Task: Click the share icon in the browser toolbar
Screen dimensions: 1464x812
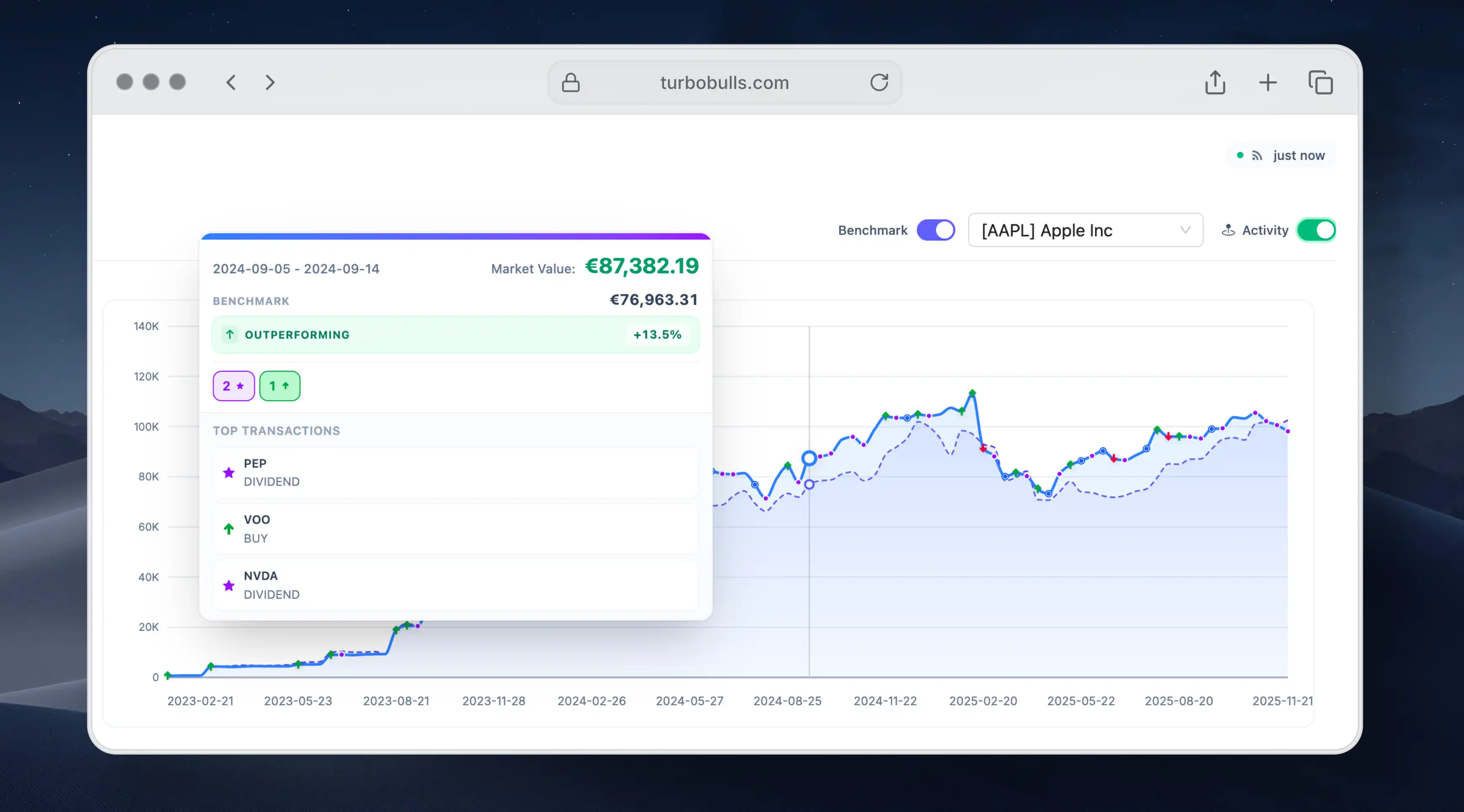Action: point(1215,82)
